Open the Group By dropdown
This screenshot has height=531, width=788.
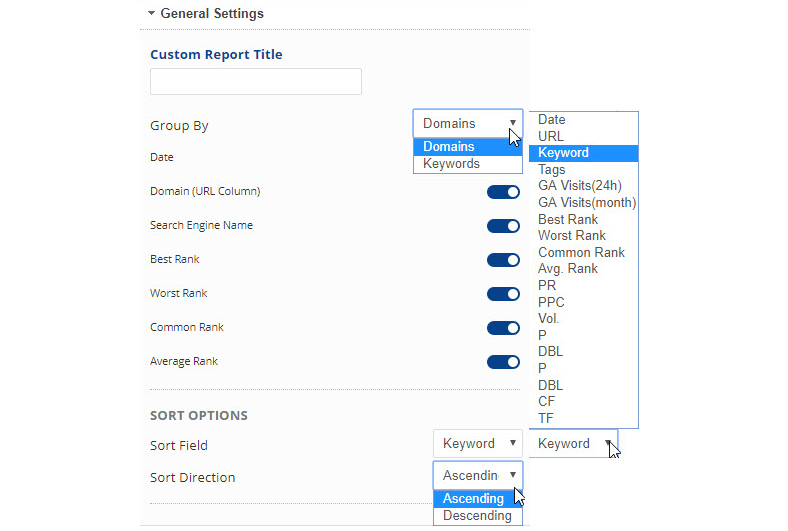tap(467, 123)
